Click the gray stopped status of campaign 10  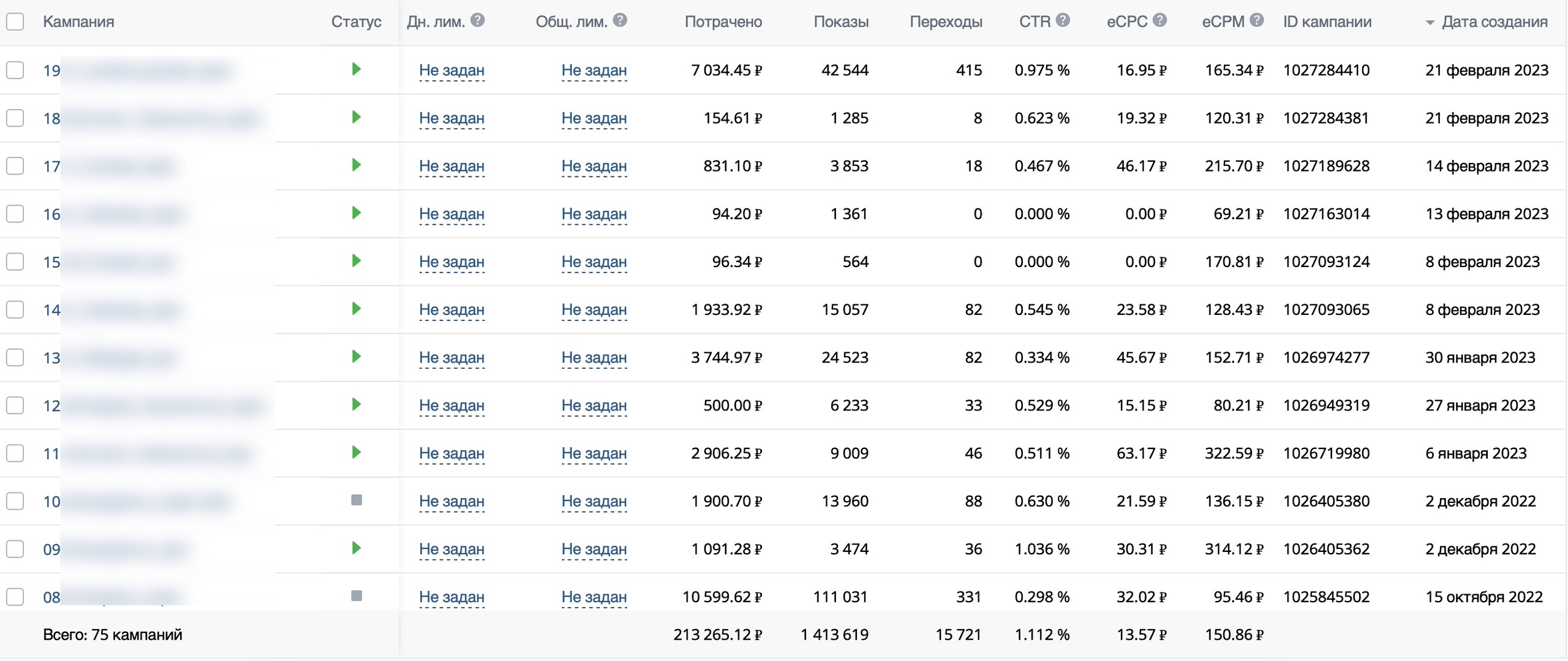point(356,500)
